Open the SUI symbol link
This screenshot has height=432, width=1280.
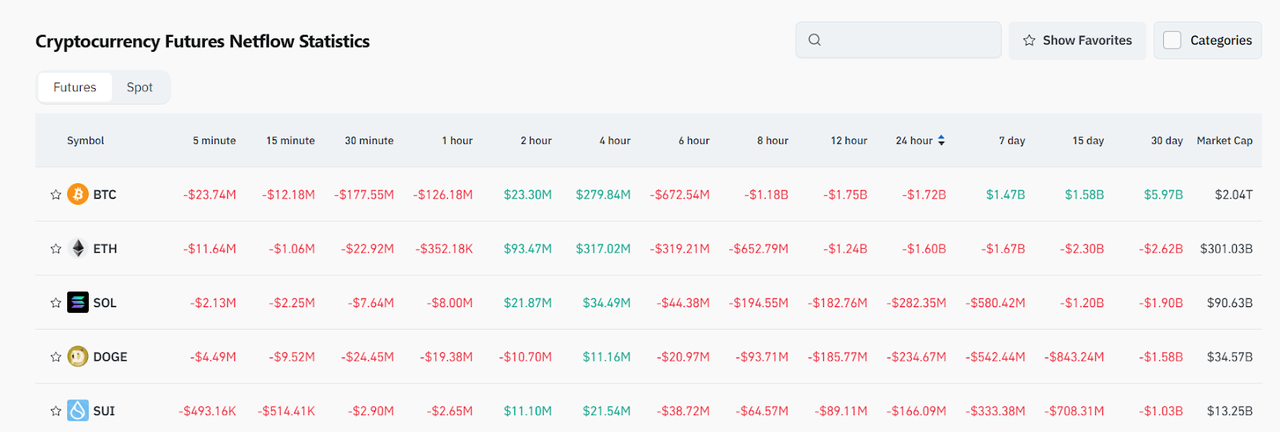coord(104,410)
